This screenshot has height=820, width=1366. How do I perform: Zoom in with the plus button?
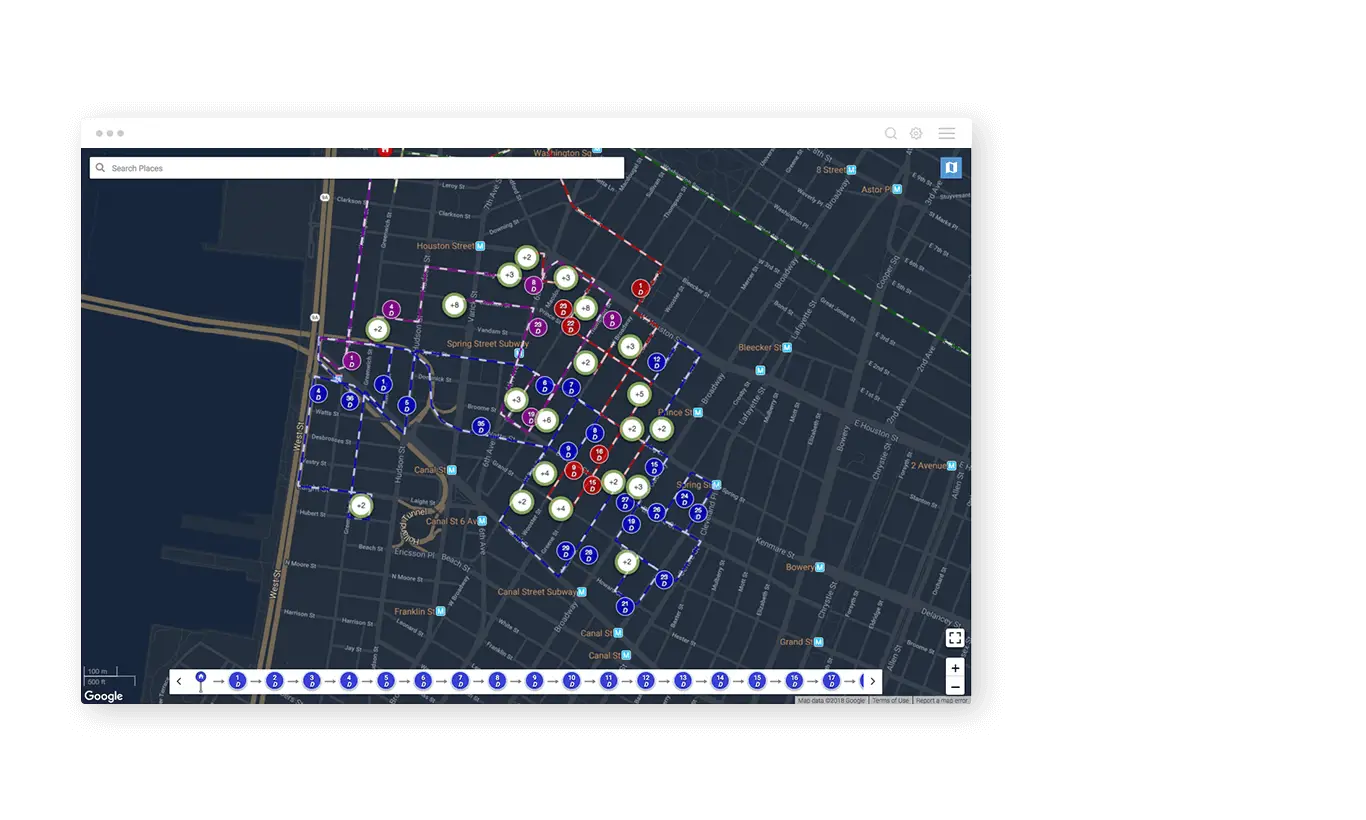tap(955, 668)
